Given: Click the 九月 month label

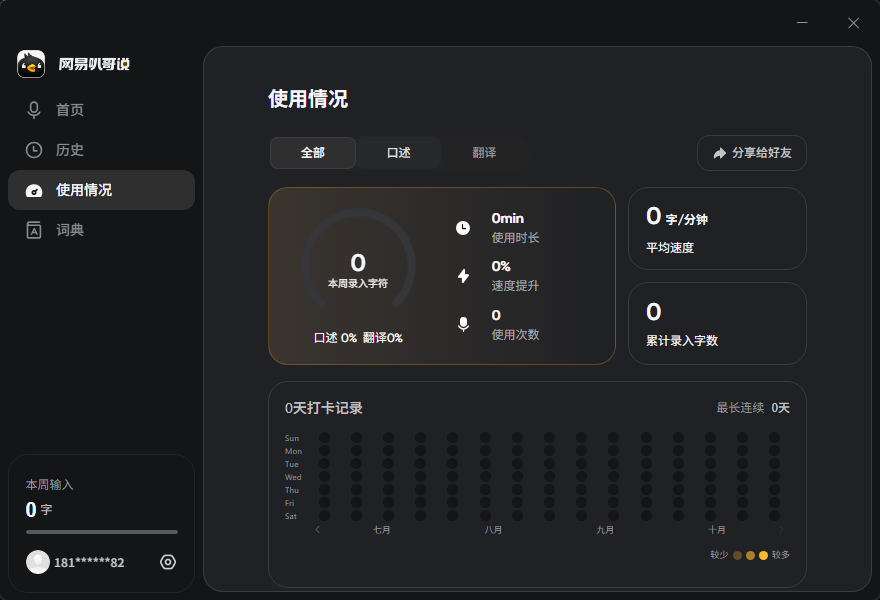Looking at the screenshot, I should (605, 530).
